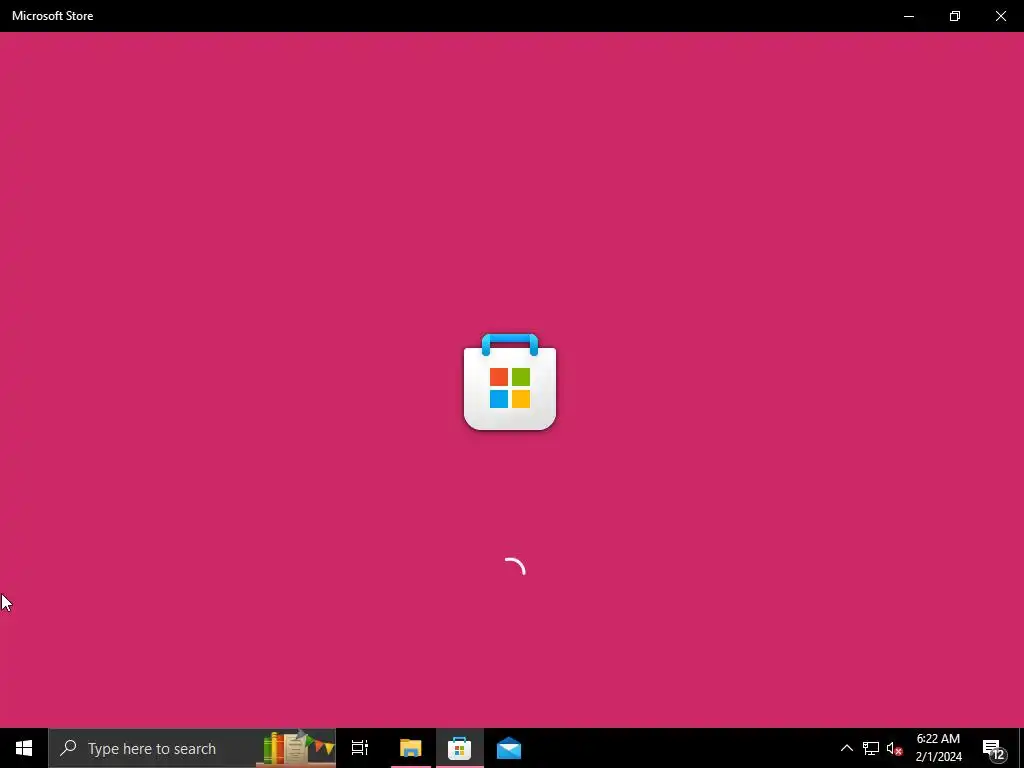The width and height of the screenshot is (1024, 768).
Task: Open the Mail app from the taskbar
Action: coord(509,748)
